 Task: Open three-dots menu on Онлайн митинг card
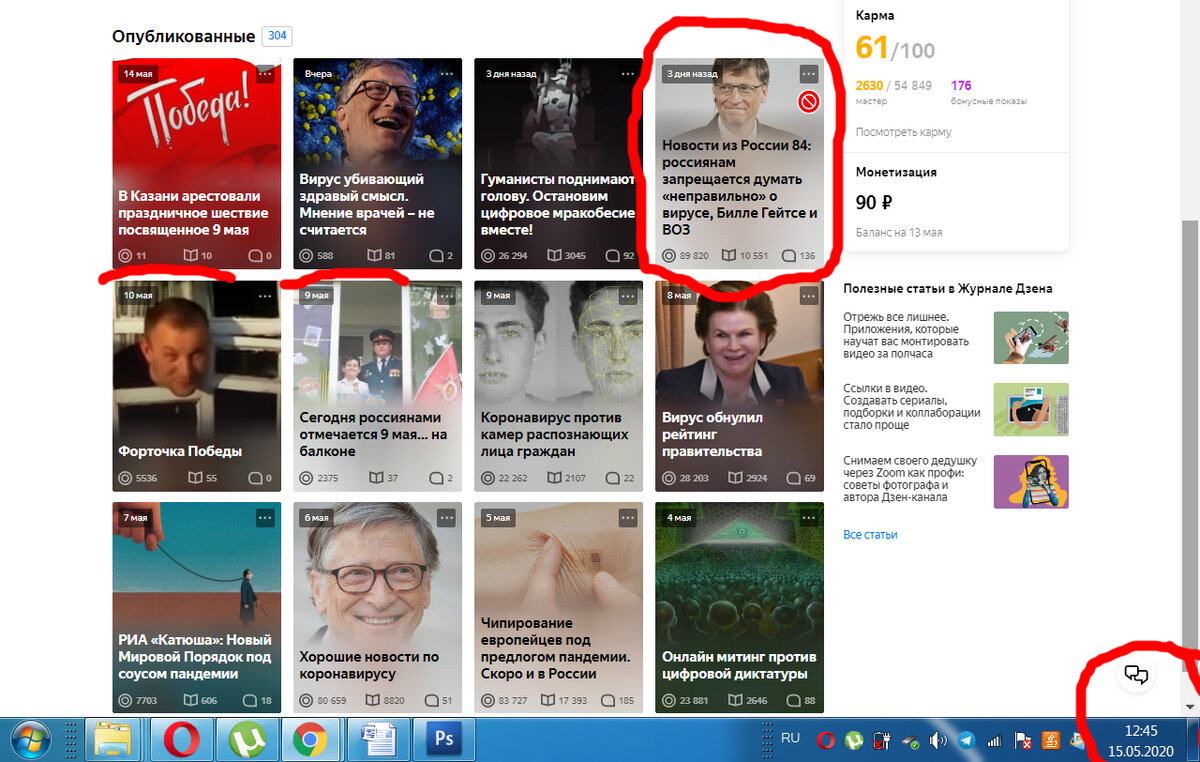(x=809, y=518)
